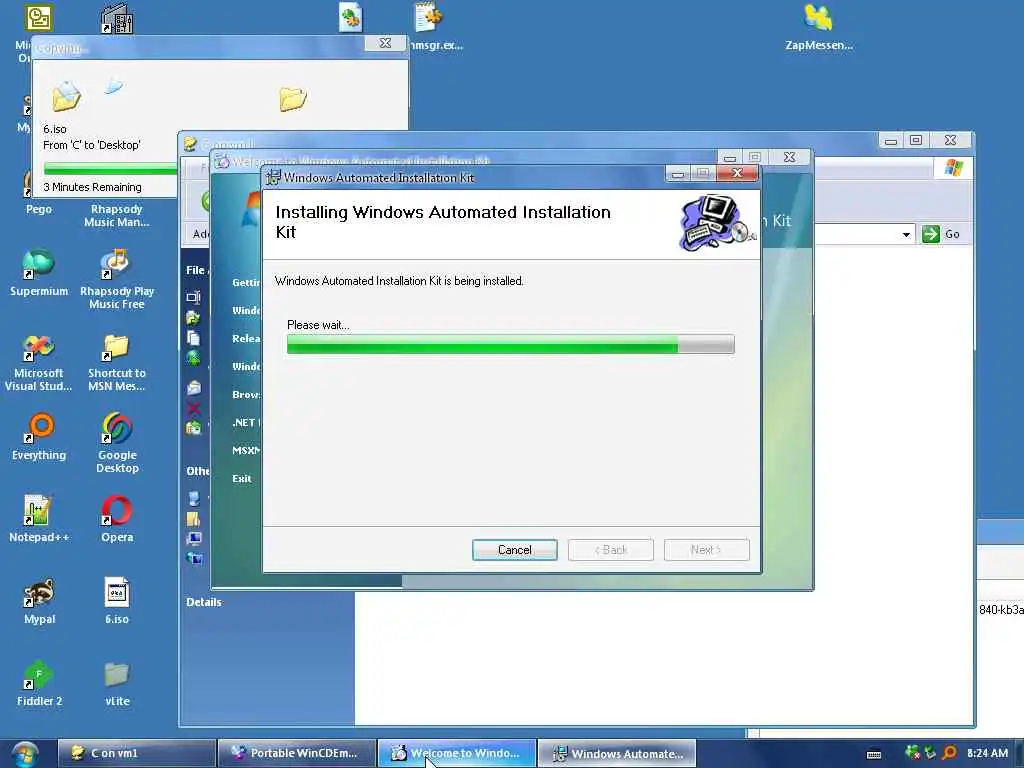
Task: Click the grayed-out Back button in installer
Action: [x=611, y=550]
